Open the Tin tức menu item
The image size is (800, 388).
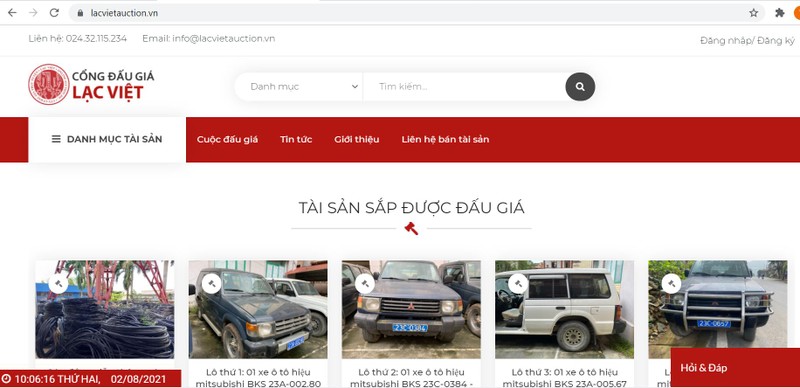point(296,139)
